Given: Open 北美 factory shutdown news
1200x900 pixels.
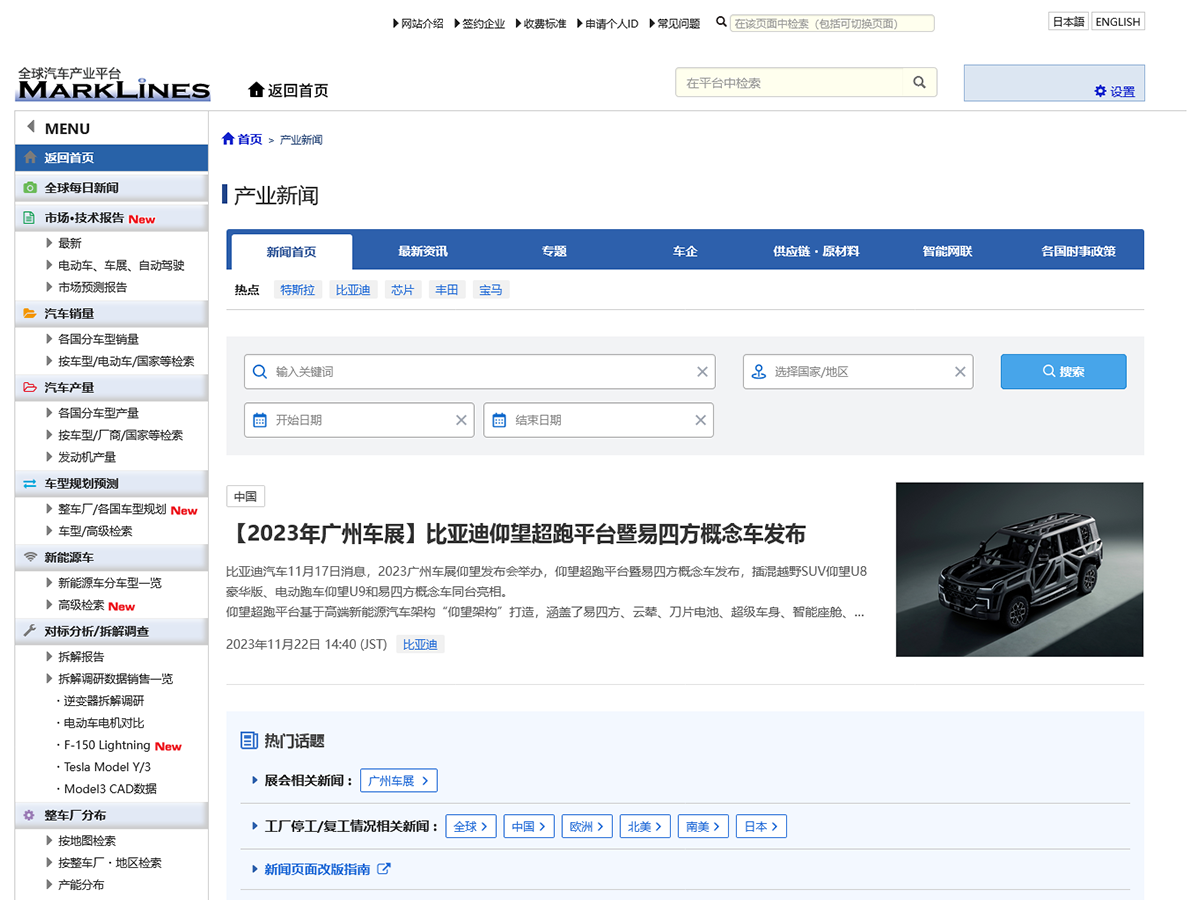Looking at the screenshot, I should (x=646, y=827).
